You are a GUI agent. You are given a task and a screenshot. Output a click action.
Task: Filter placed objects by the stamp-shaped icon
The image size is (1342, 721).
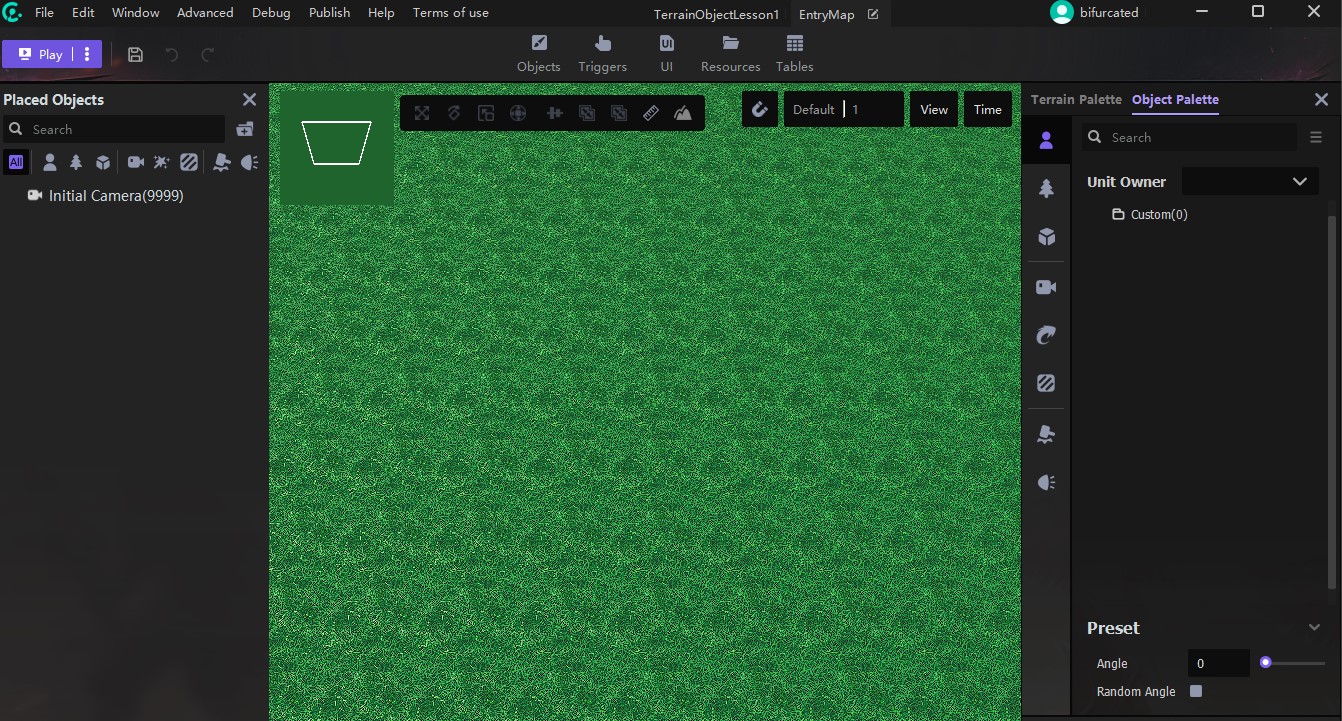(221, 162)
